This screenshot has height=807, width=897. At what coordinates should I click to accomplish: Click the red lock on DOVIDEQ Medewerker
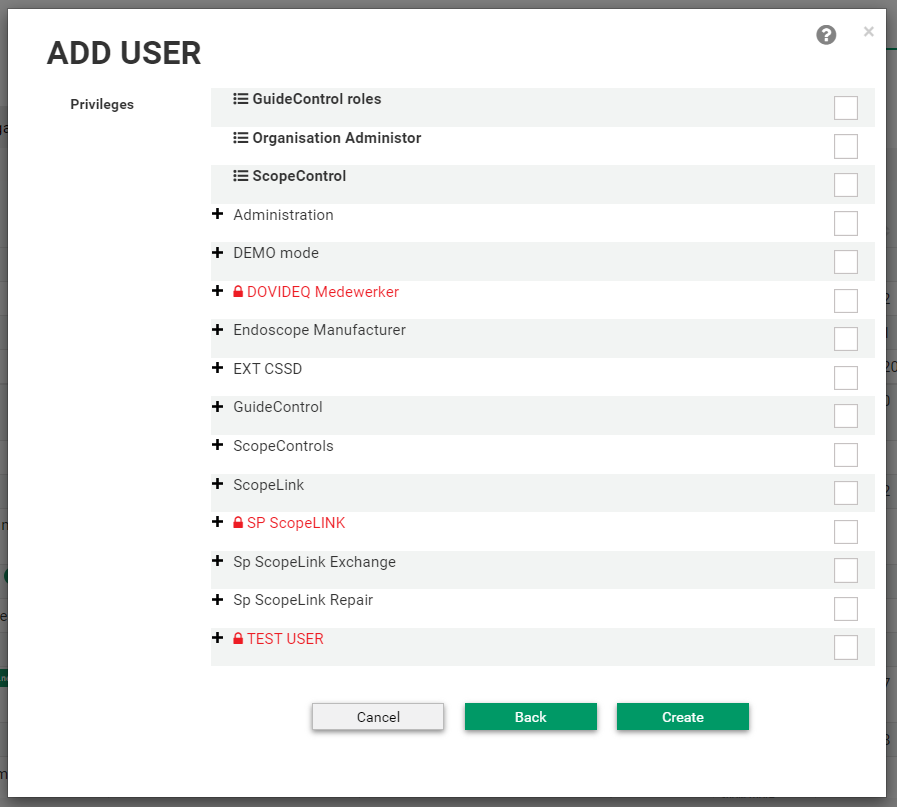238,292
